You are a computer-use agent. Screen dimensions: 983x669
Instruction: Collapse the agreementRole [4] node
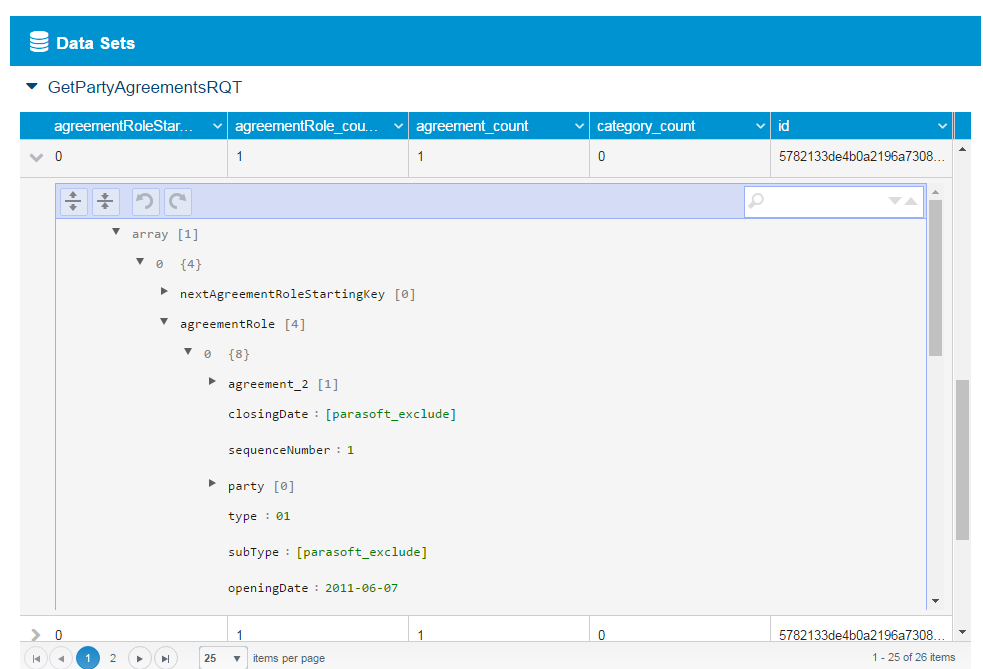click(164, 322)
